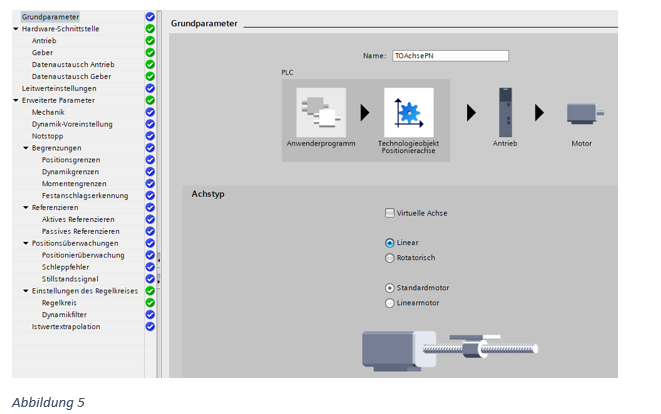Open the Passives Referenzieren entry
The width and height of the screenshot is (661, 414).
click(81, 231)
